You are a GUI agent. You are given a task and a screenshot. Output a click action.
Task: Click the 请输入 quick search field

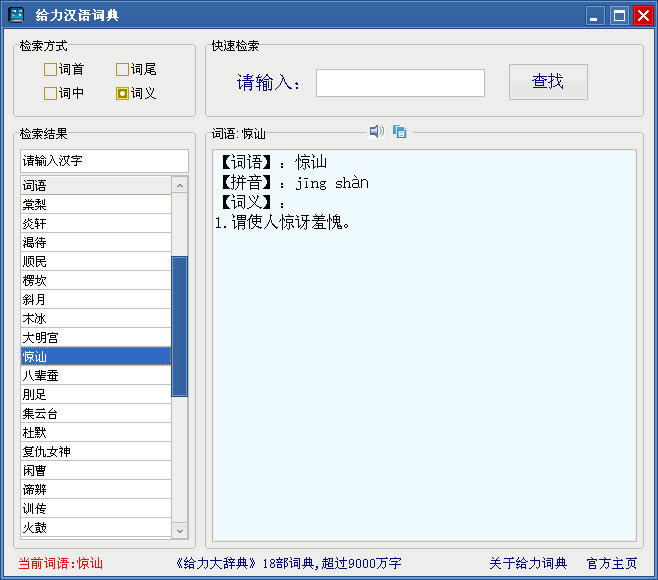400,83
